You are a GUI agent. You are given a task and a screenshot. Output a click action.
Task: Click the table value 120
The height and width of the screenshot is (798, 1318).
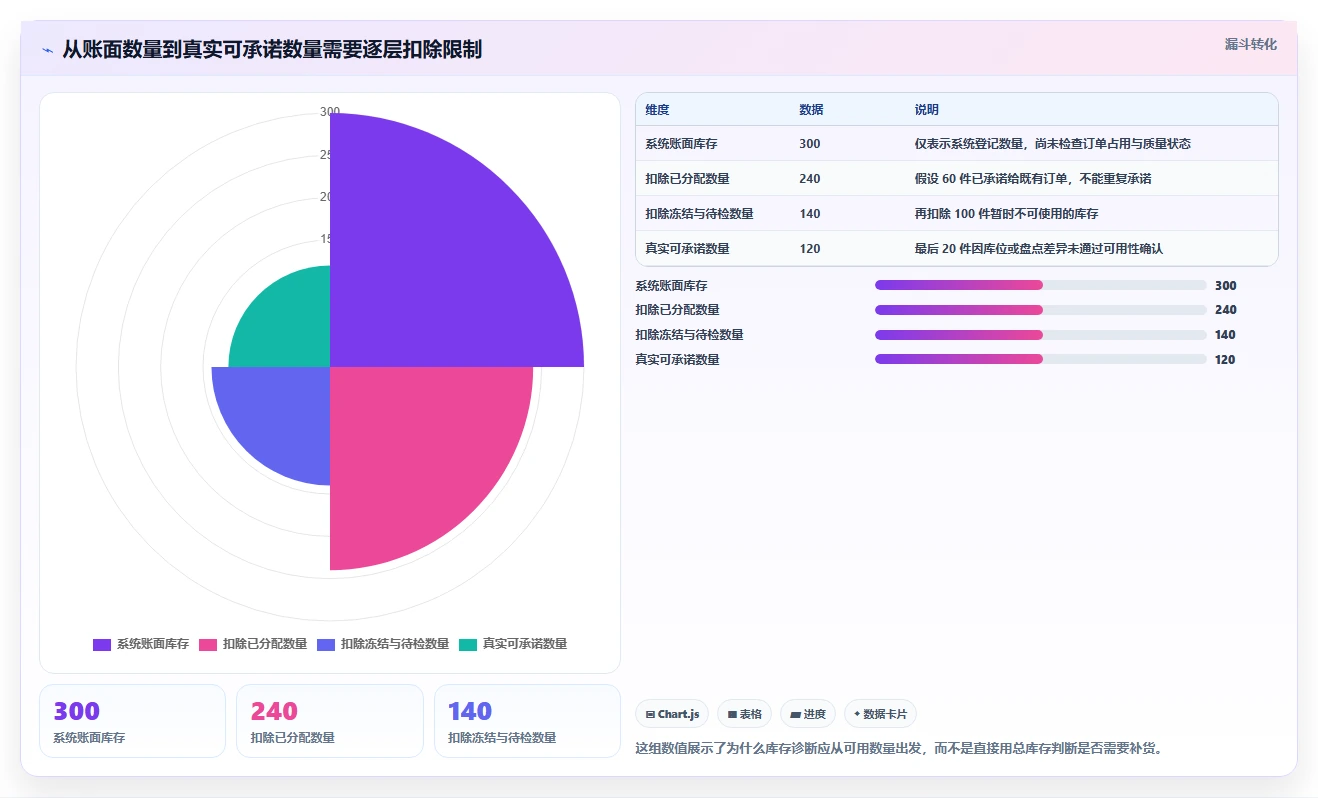coord(810,249)
